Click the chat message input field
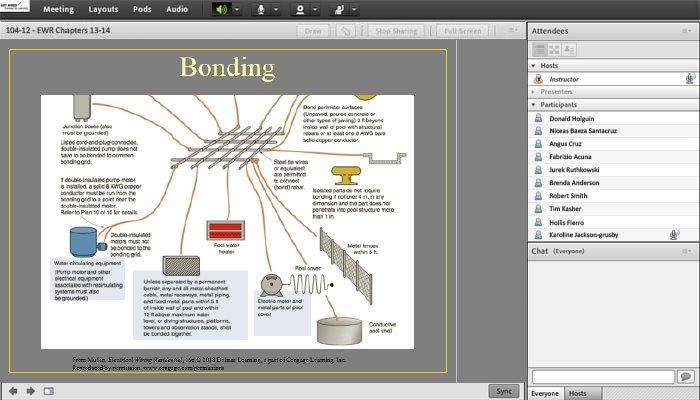The image size is (700, 400). click(602, 376)
